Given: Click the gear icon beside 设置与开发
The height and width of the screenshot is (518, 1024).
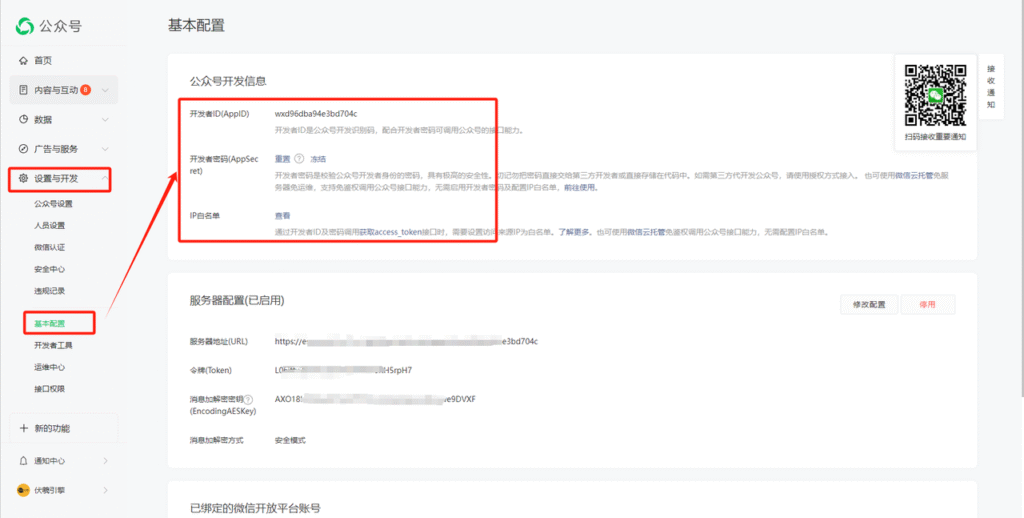Looking at the screenshot, I should click(x=24, y=178).
